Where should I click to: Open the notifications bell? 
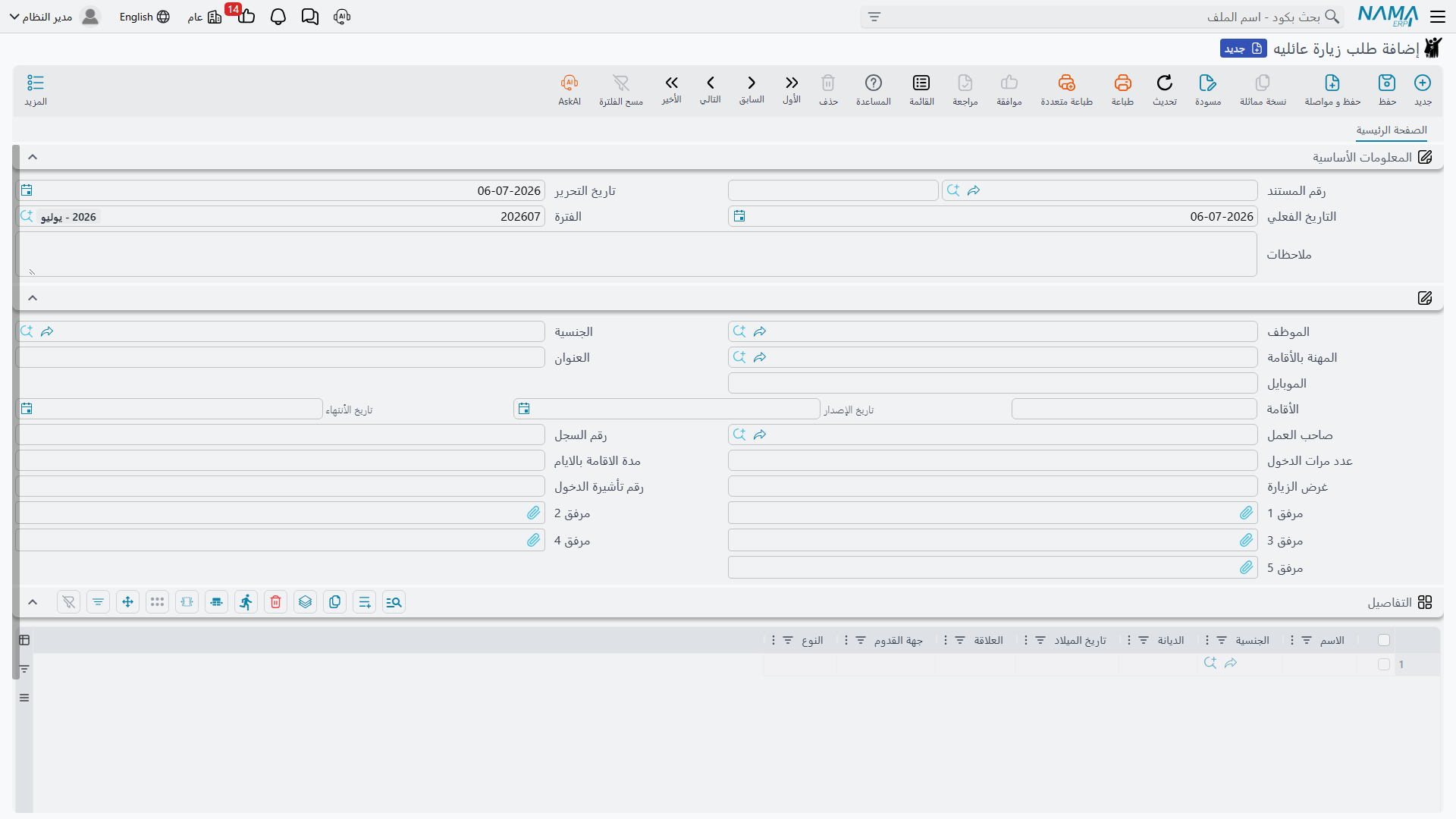pos(278,17)
